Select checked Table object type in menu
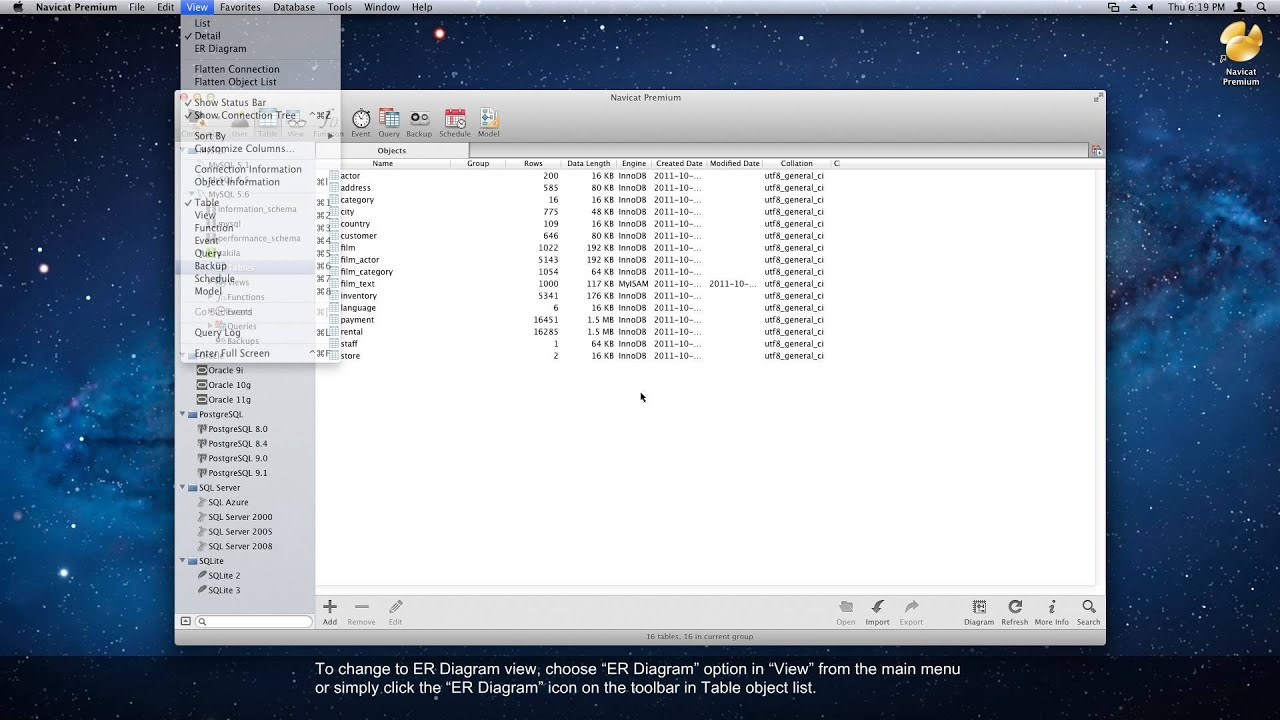Viewport: 1280px width, 720px height. coord(206,203)
